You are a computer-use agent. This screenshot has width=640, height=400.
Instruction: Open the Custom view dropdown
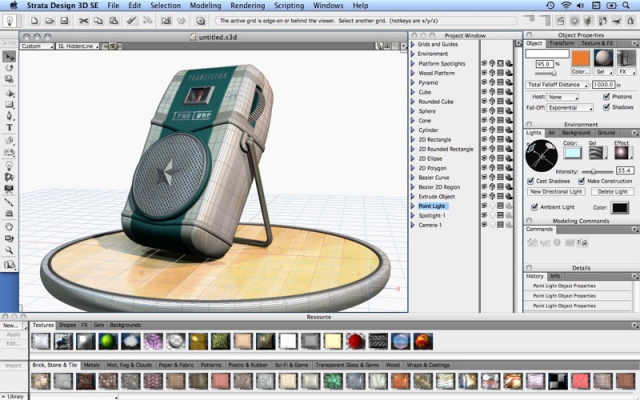[37, 46]
